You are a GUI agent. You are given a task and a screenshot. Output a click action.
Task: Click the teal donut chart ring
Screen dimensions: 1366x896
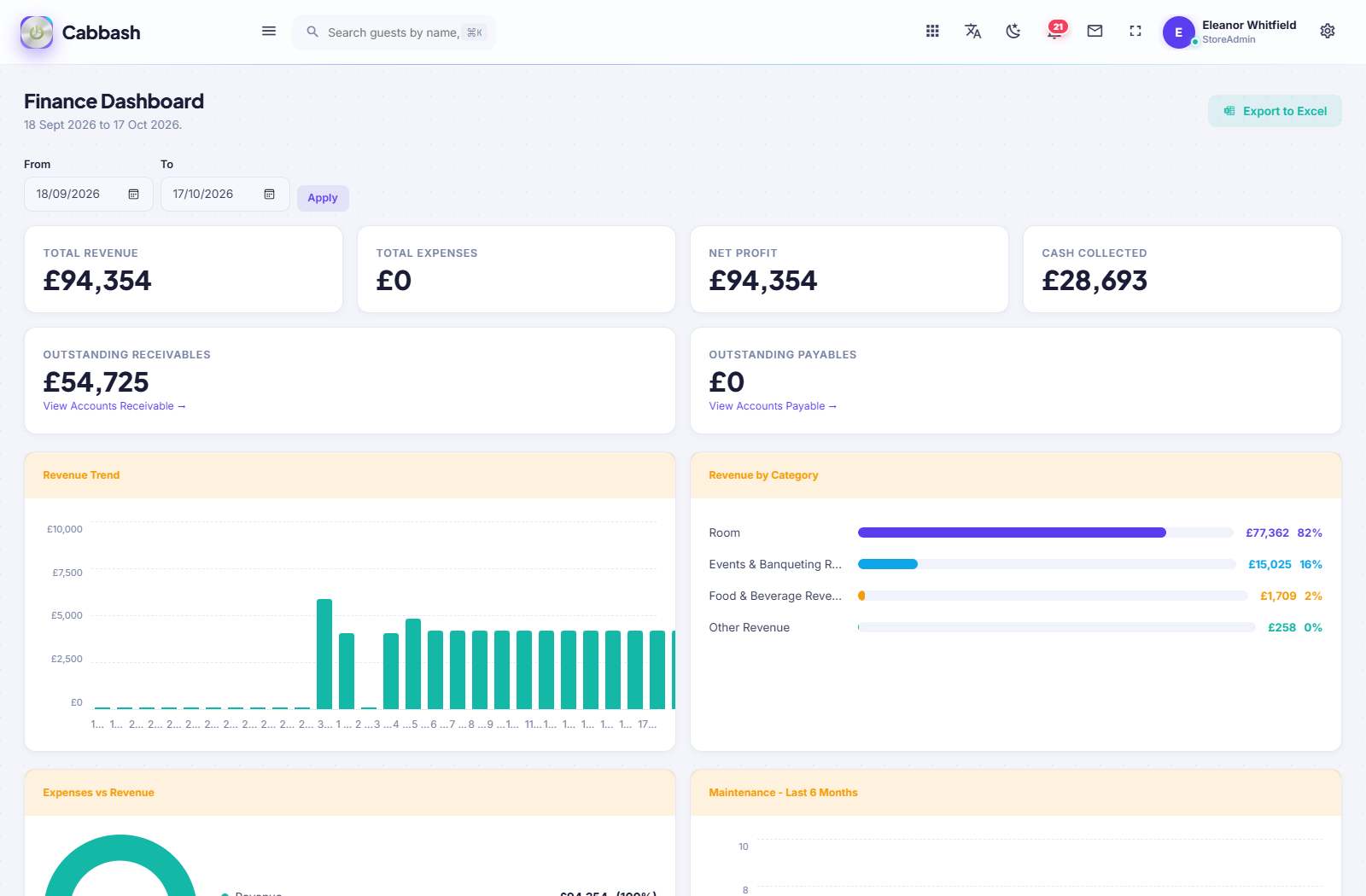(120, 847)
